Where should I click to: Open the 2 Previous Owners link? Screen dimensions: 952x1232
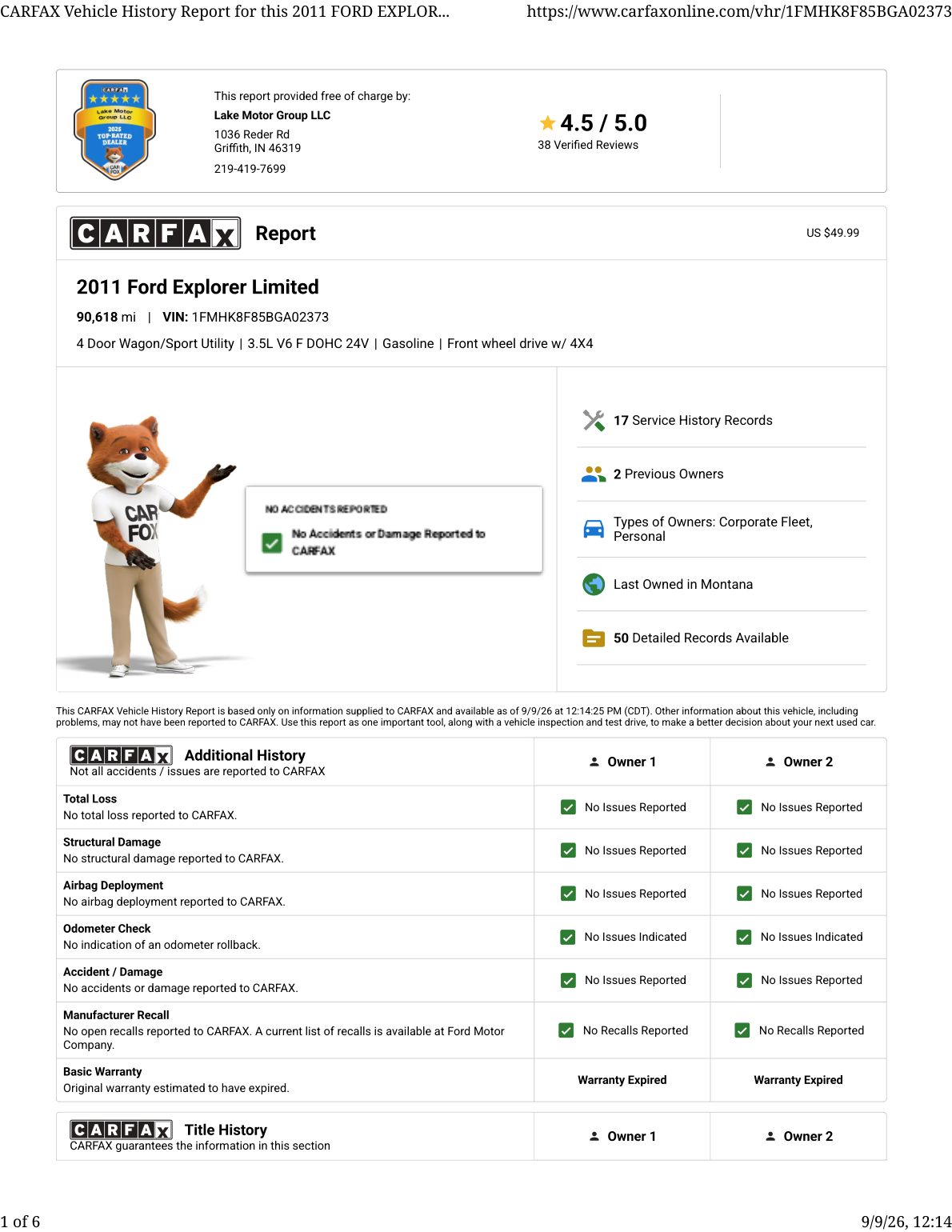tap(668, 474)
